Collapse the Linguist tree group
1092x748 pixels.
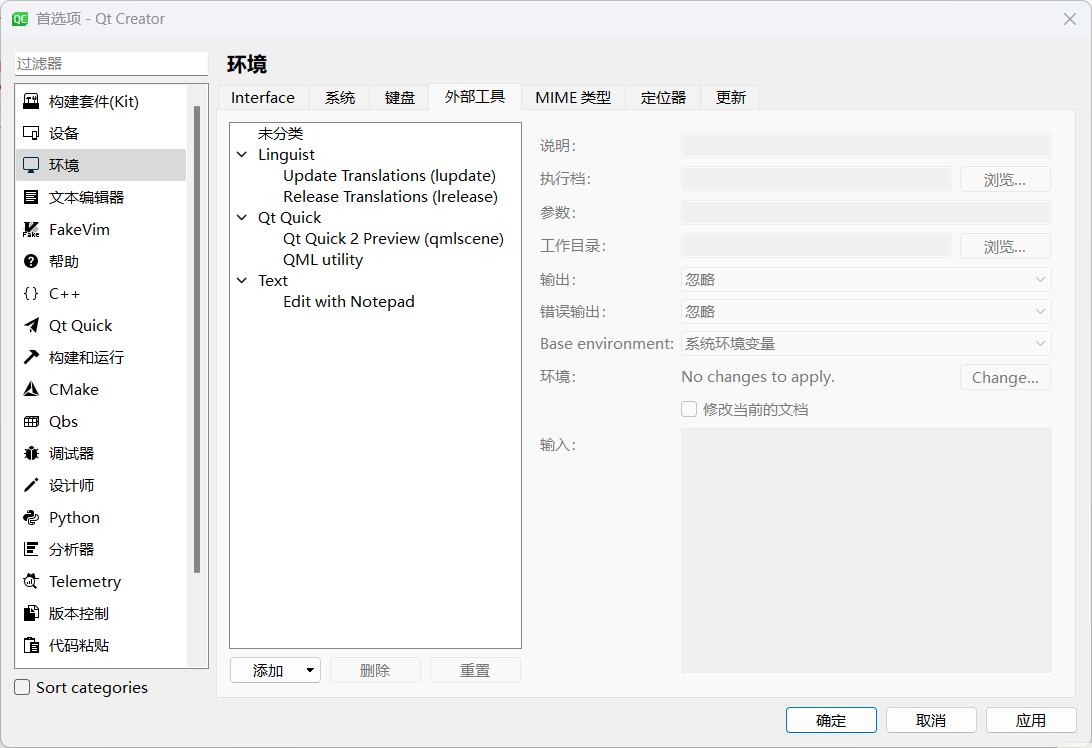coord(242,155)
